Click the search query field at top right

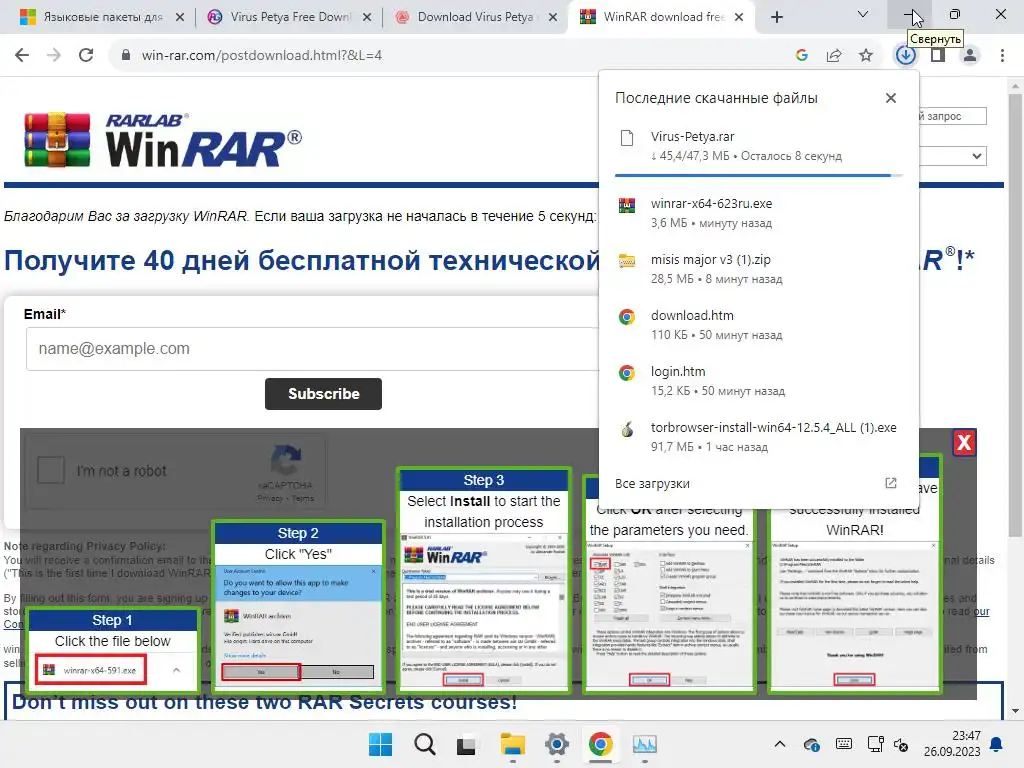point(953,116)
